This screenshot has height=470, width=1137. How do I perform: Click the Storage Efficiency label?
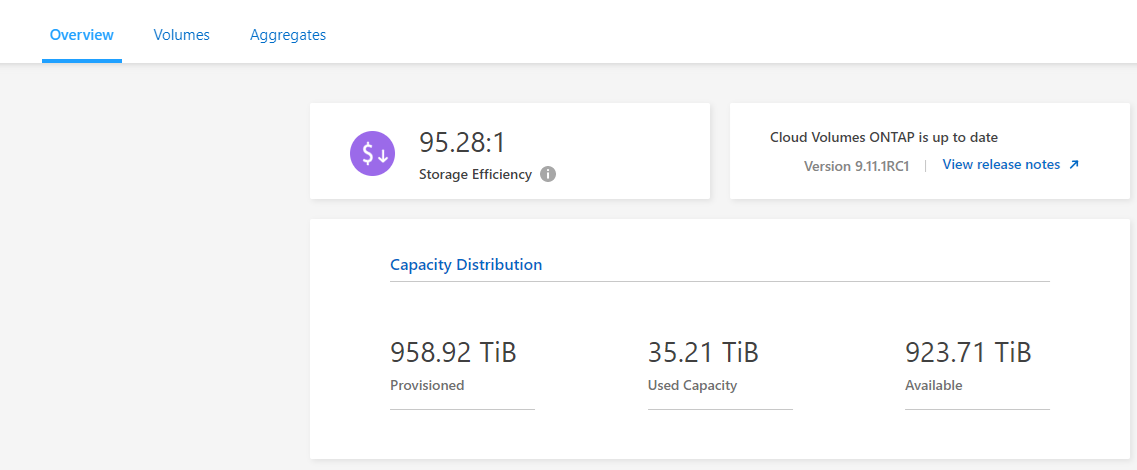click(x=475, y=174)
